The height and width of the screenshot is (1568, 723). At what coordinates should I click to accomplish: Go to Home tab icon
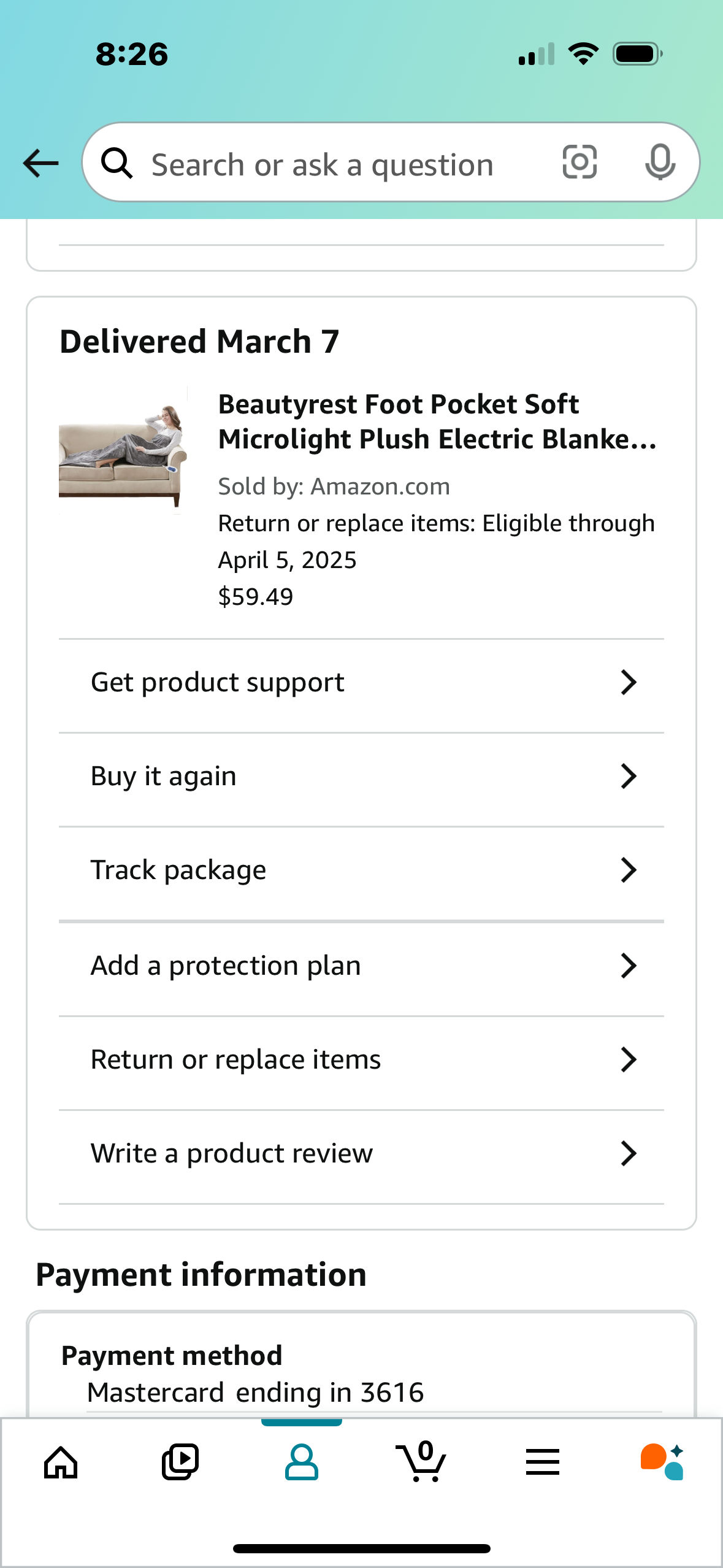pos(61,1463)
